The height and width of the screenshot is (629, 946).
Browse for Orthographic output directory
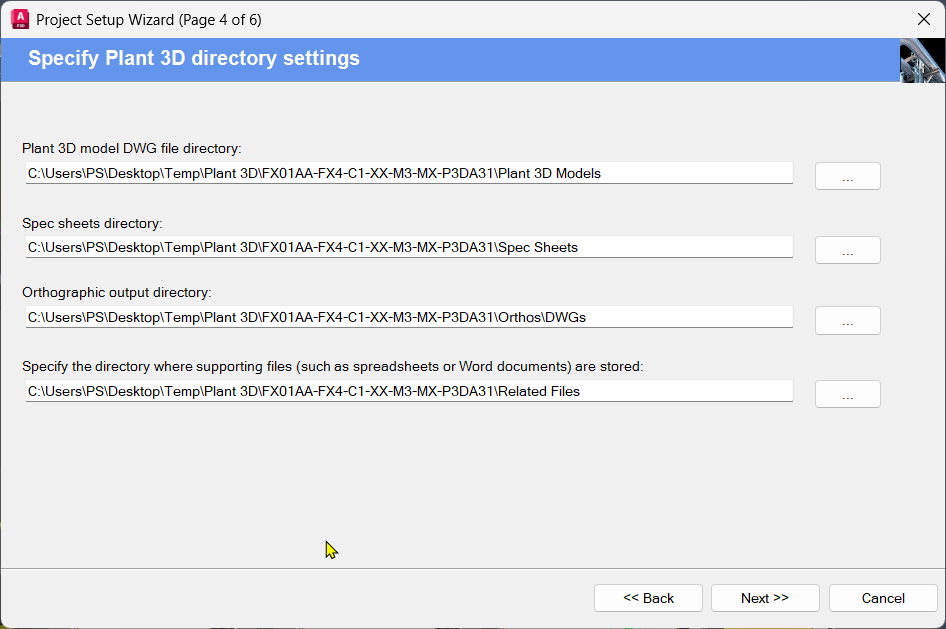pyautogui.click(x=848, y=320)
